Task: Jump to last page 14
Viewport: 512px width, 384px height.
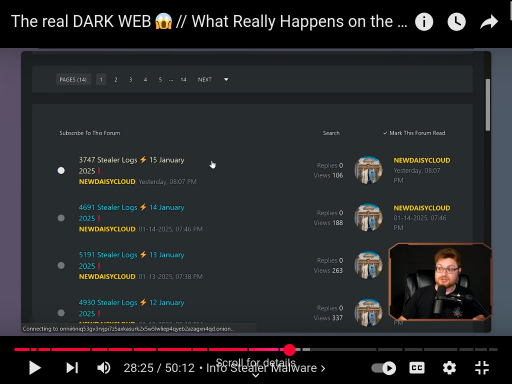Action: tap(183, 80)
